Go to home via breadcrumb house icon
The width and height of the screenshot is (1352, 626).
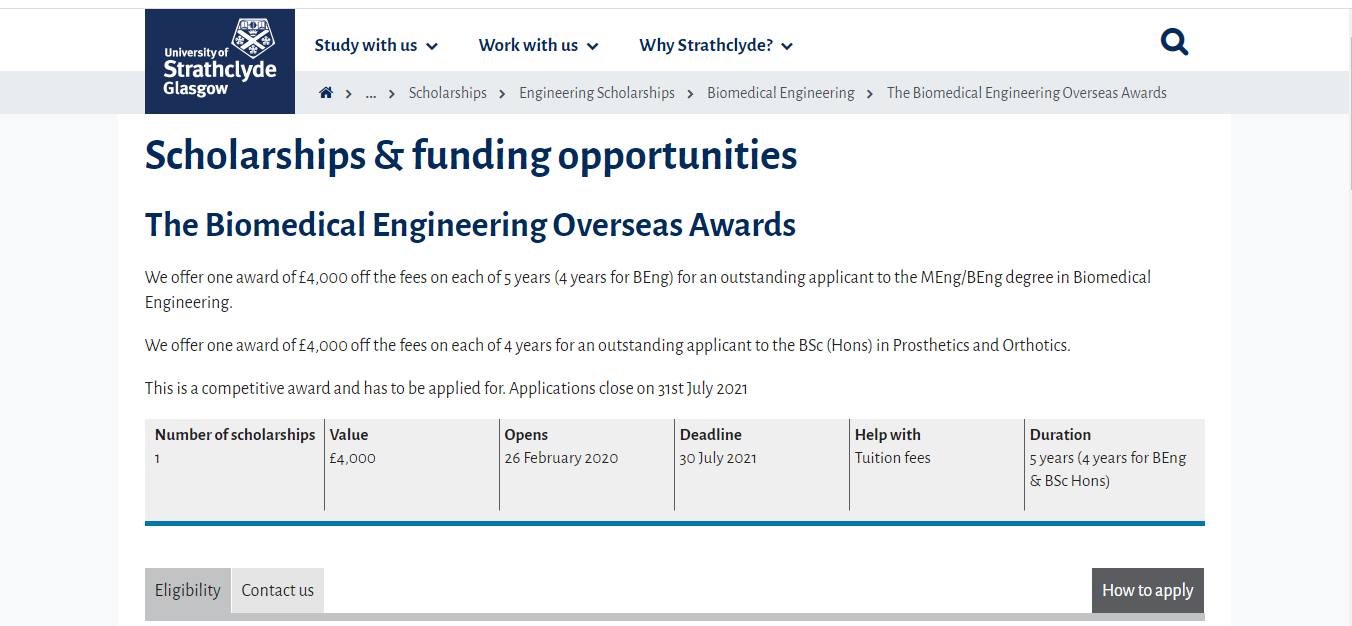click(326, 93)
